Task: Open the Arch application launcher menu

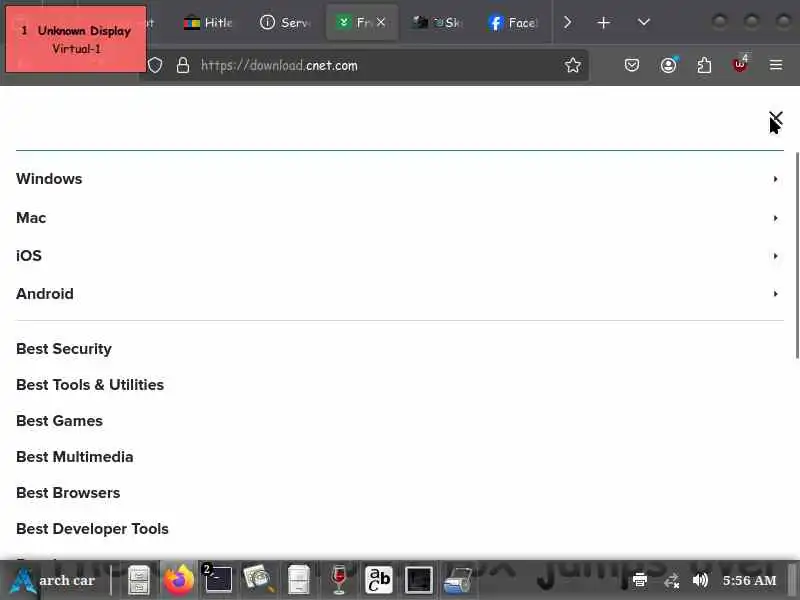Action: tap(52, 581)
